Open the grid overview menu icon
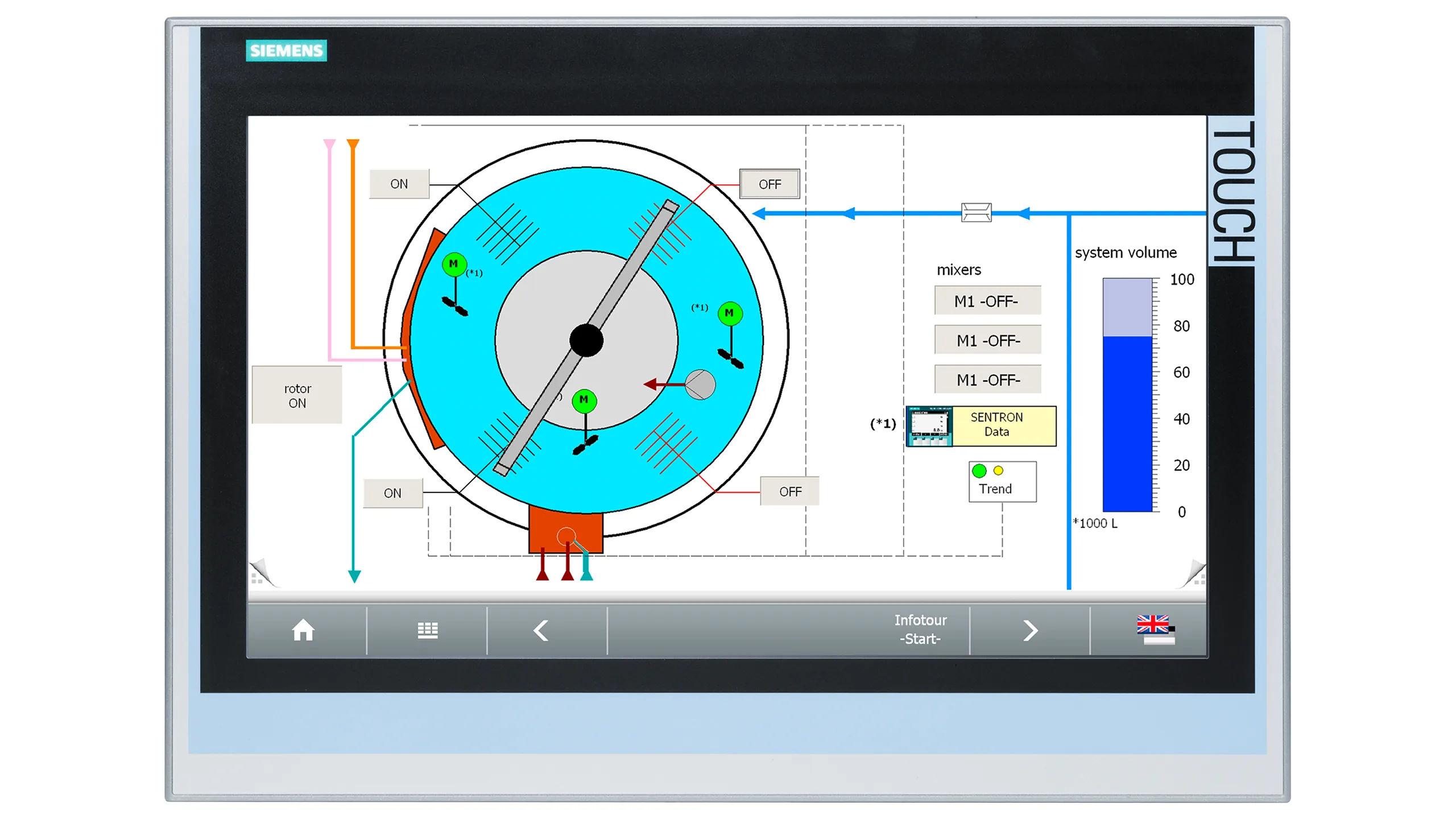Image resolution: width=1456 pixels, height=819 pixels. pos(427,630)
